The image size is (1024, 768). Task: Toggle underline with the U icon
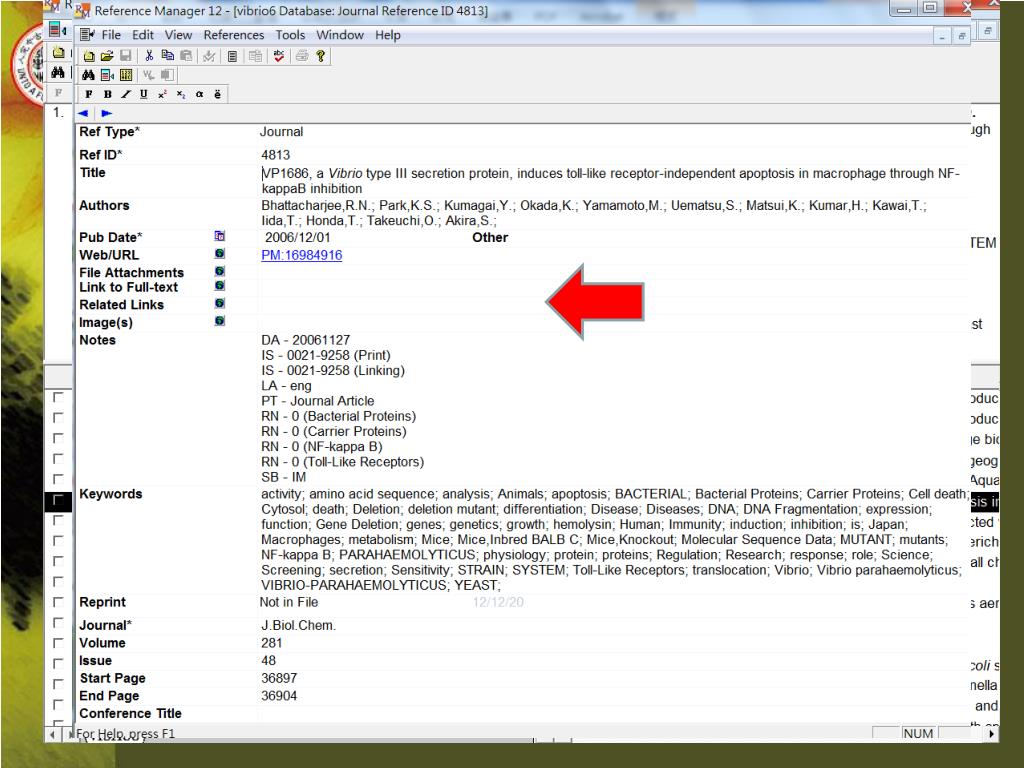pyautogui.click(x=144, y=94)
